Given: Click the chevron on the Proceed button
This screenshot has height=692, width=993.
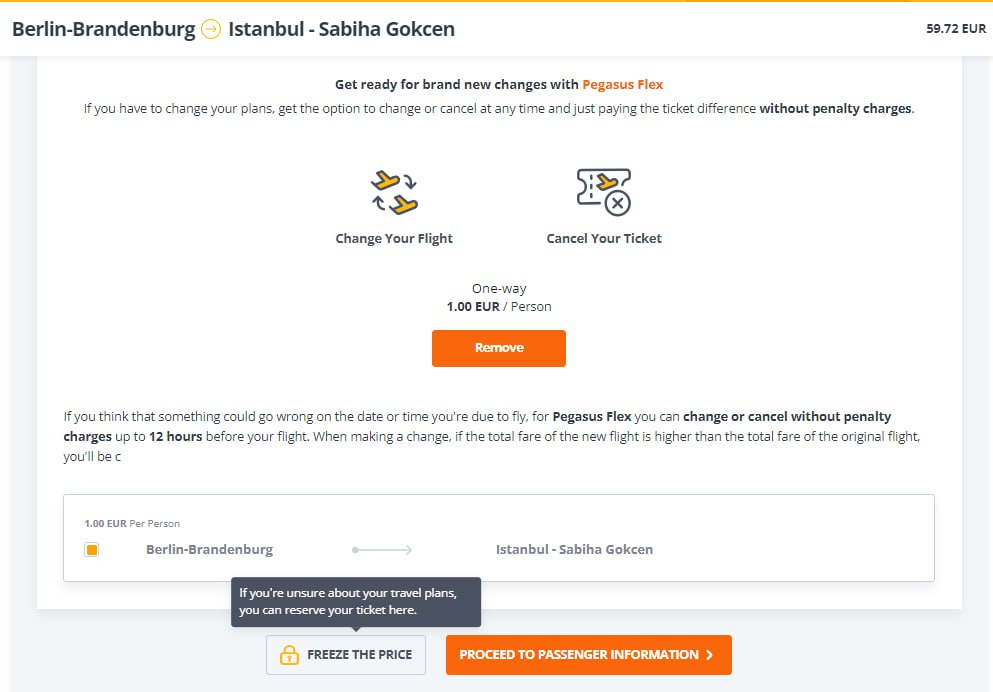Looking at the screenshot, I should [x=709, y=655].
